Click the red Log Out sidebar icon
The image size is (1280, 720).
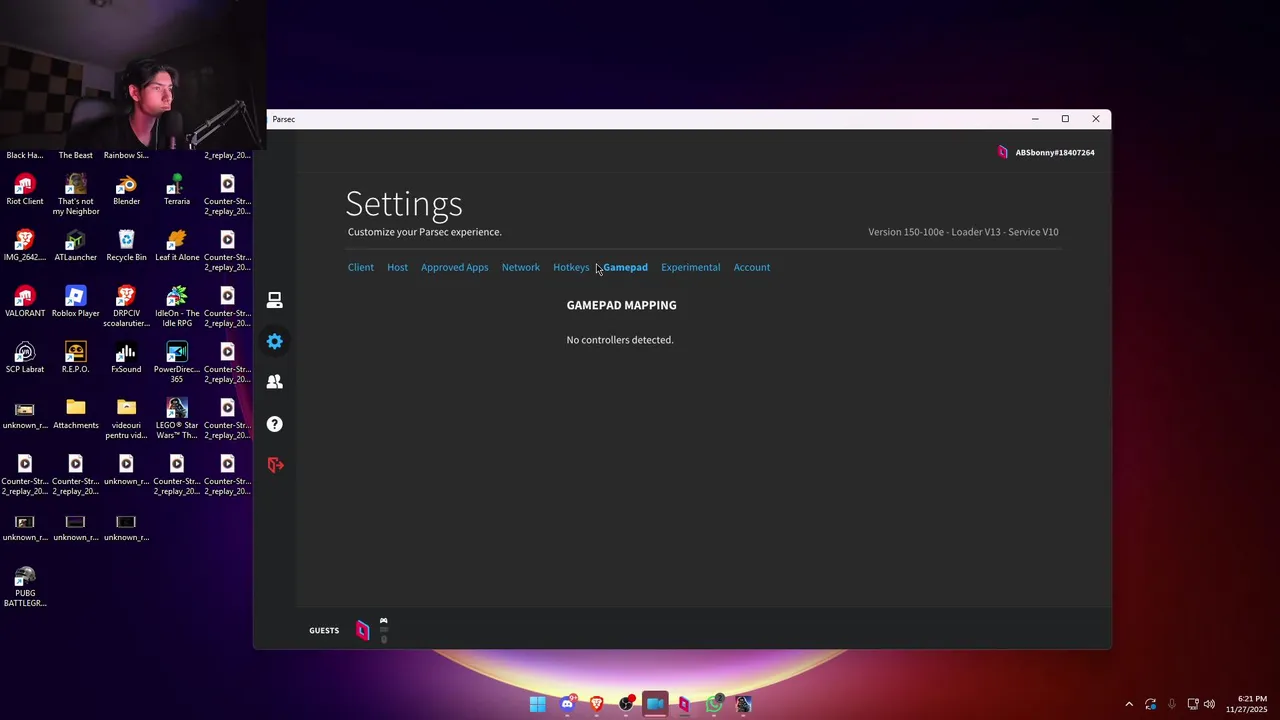pos(275,465)
